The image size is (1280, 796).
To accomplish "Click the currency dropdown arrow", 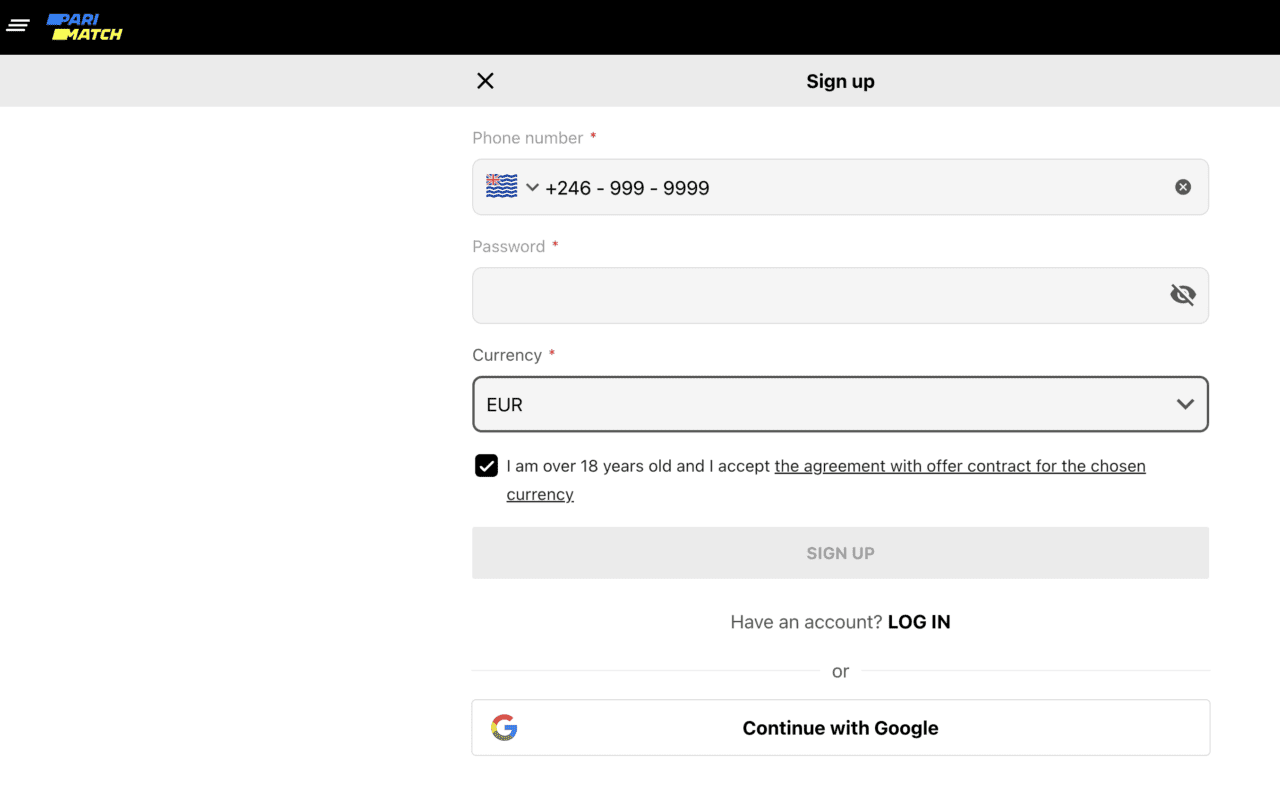I will tap(1185, 404).
